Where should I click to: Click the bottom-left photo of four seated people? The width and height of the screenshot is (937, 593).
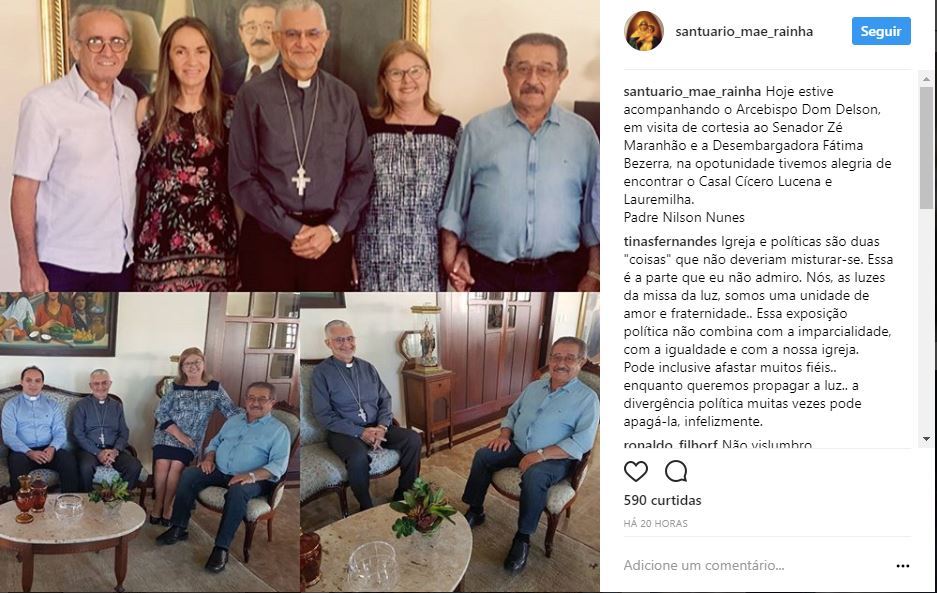149,442
